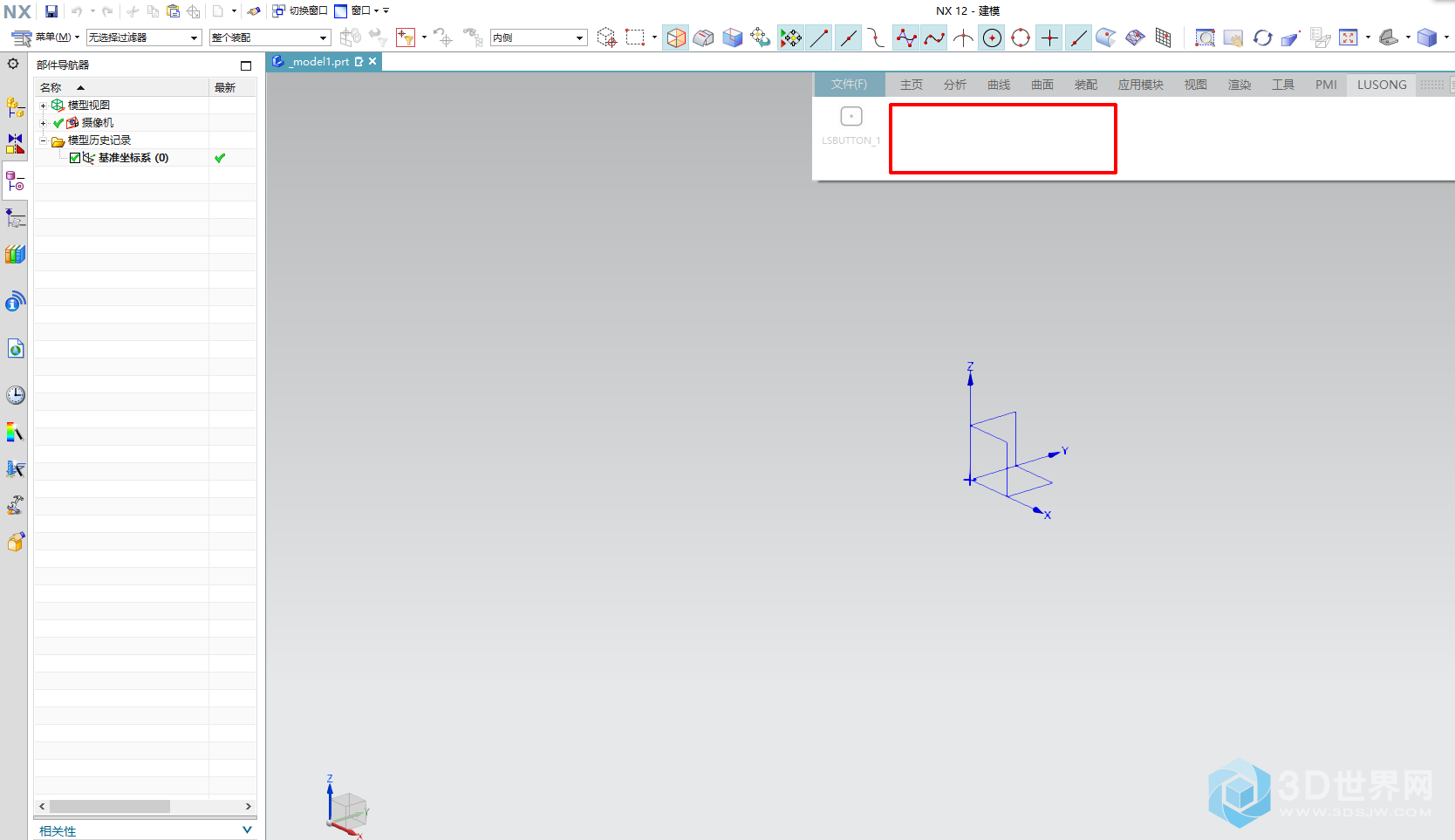The image size is (1455, 840).
Task: Click the Zoom magnifier toolbar icon
Action: 1205,38
